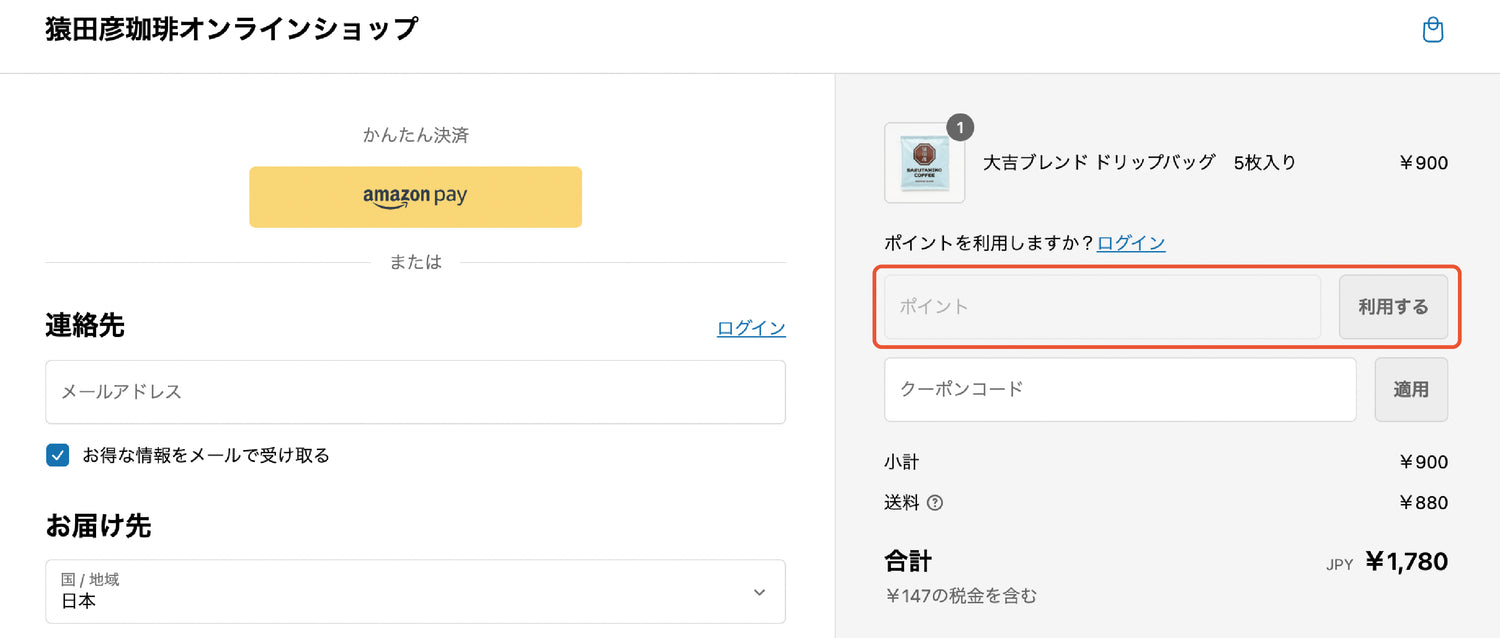The width and height of the screenshot is (1500, 638).
Task: Open the shopping bag cart icon
Action: pyautogui.click(x=1433, y=30)
